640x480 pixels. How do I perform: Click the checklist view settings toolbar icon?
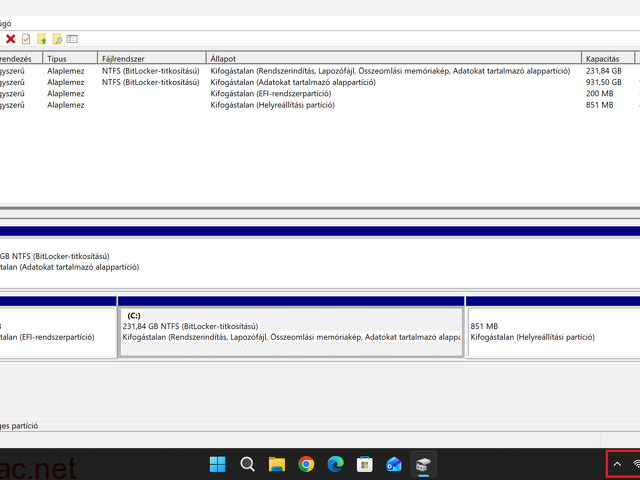pos(72,39)
